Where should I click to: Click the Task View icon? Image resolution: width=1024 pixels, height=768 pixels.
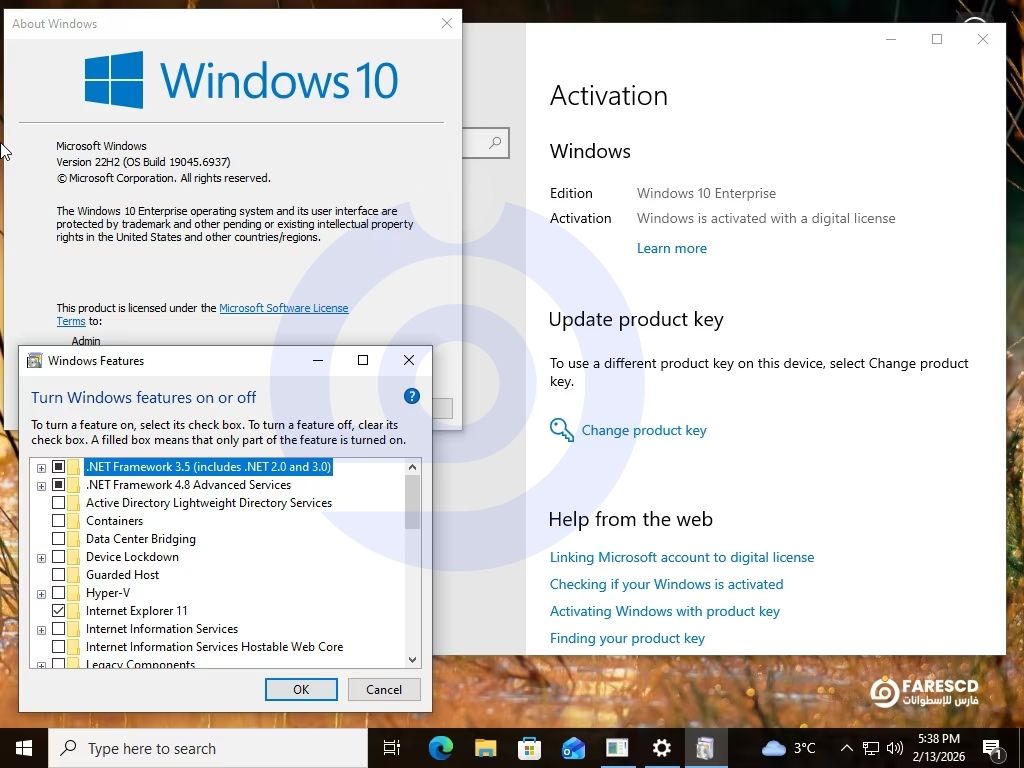click(x=392, y=748)
